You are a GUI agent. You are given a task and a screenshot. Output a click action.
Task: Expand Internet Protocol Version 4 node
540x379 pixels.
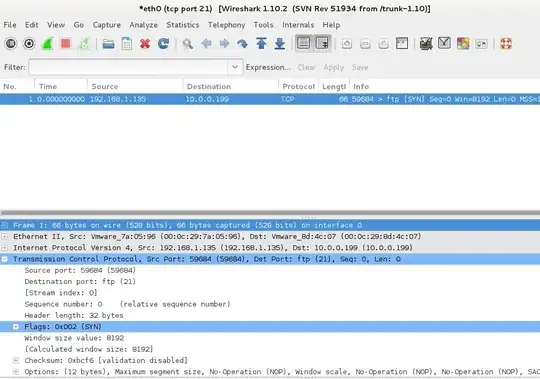(x=4, y=248)
